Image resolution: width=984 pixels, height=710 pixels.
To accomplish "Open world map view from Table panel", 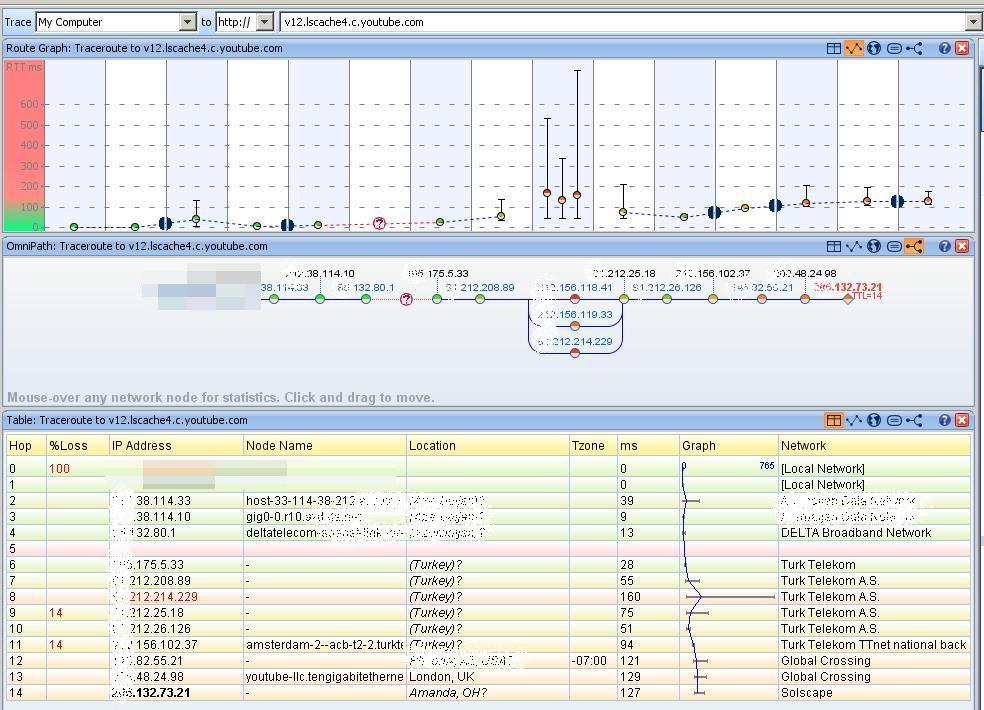I will pyautogui.click(x=874, y=421).
